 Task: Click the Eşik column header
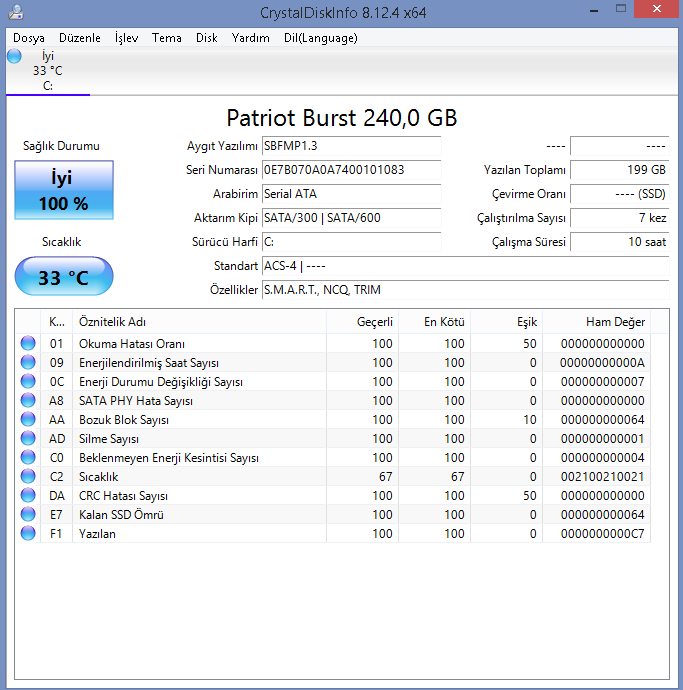tap(507, 322)
